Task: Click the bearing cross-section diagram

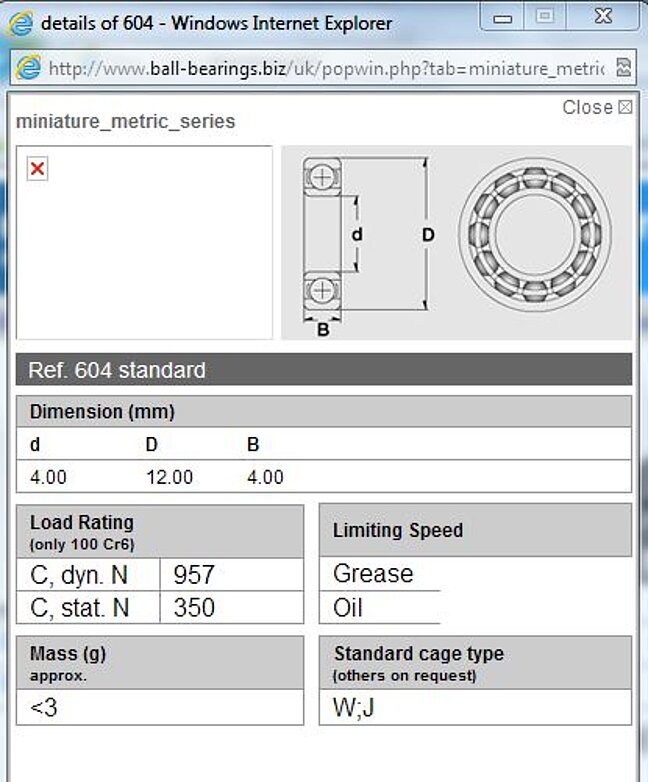Action: coord(366,243)
